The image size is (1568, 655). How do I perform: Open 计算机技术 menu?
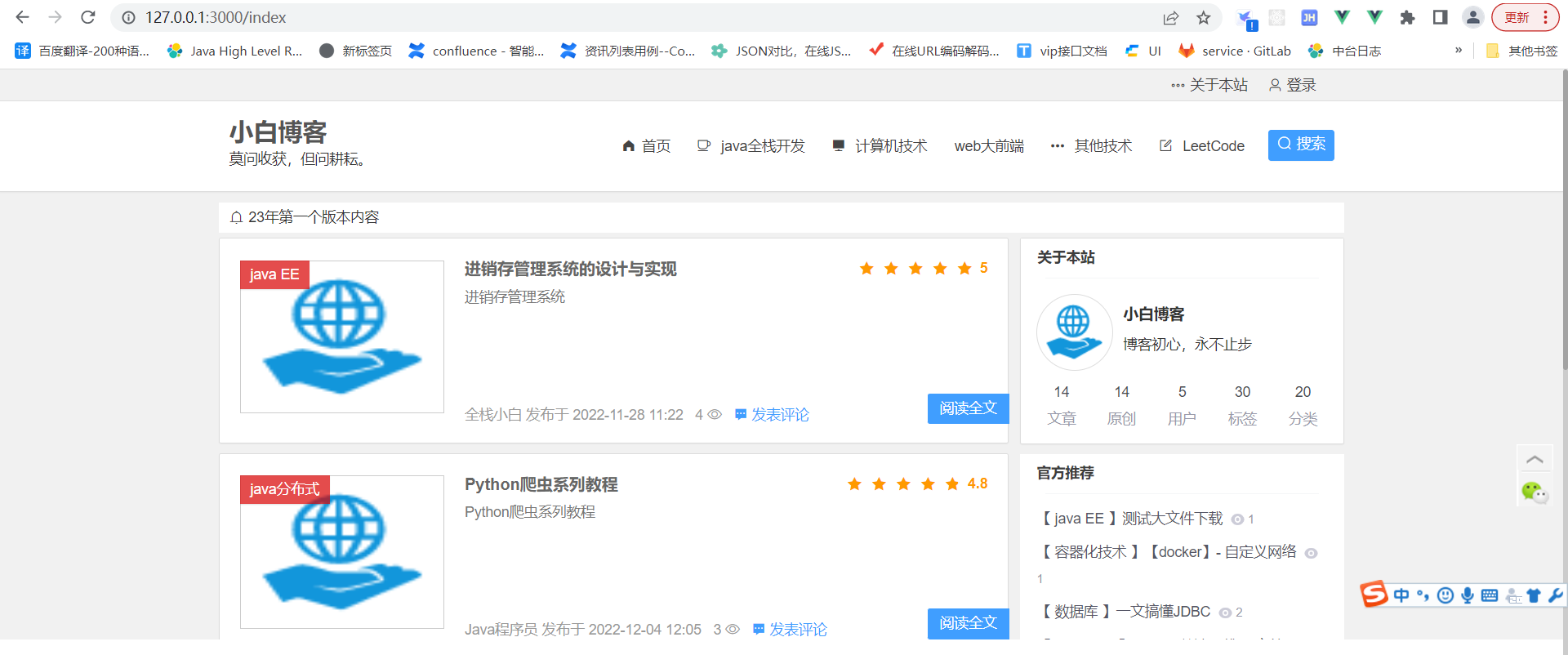pos(880,145)
